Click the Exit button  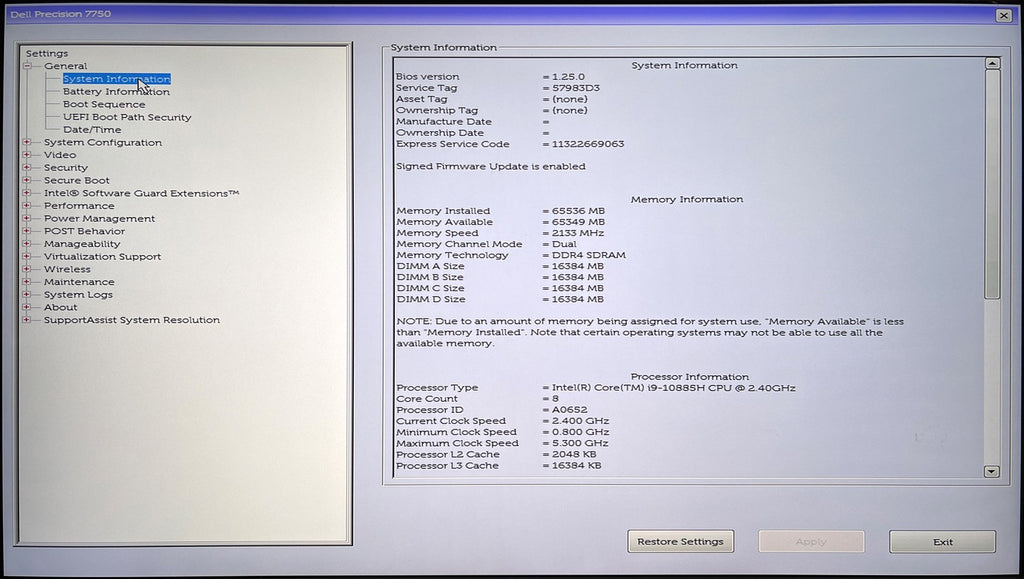coord(942,541)
